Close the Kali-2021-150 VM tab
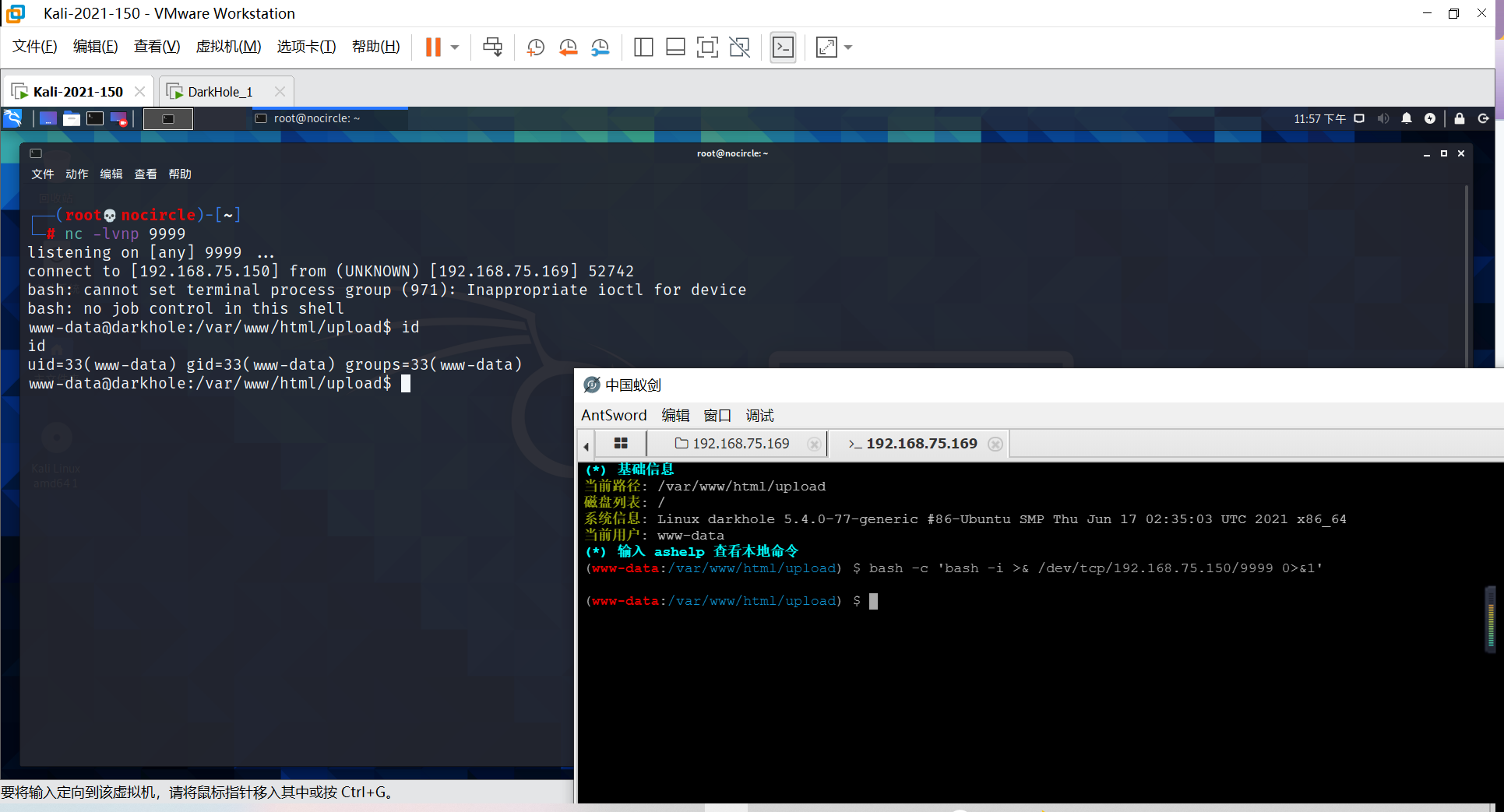The width and height of the screenshot is (1504, 812). coord(139,92)
